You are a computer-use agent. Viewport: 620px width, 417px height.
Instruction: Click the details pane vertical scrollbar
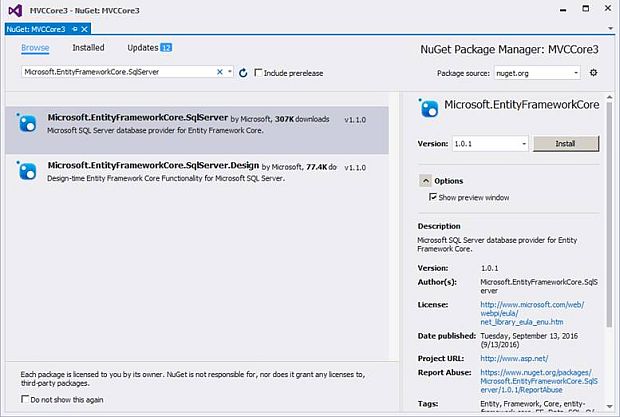(609, 213)
